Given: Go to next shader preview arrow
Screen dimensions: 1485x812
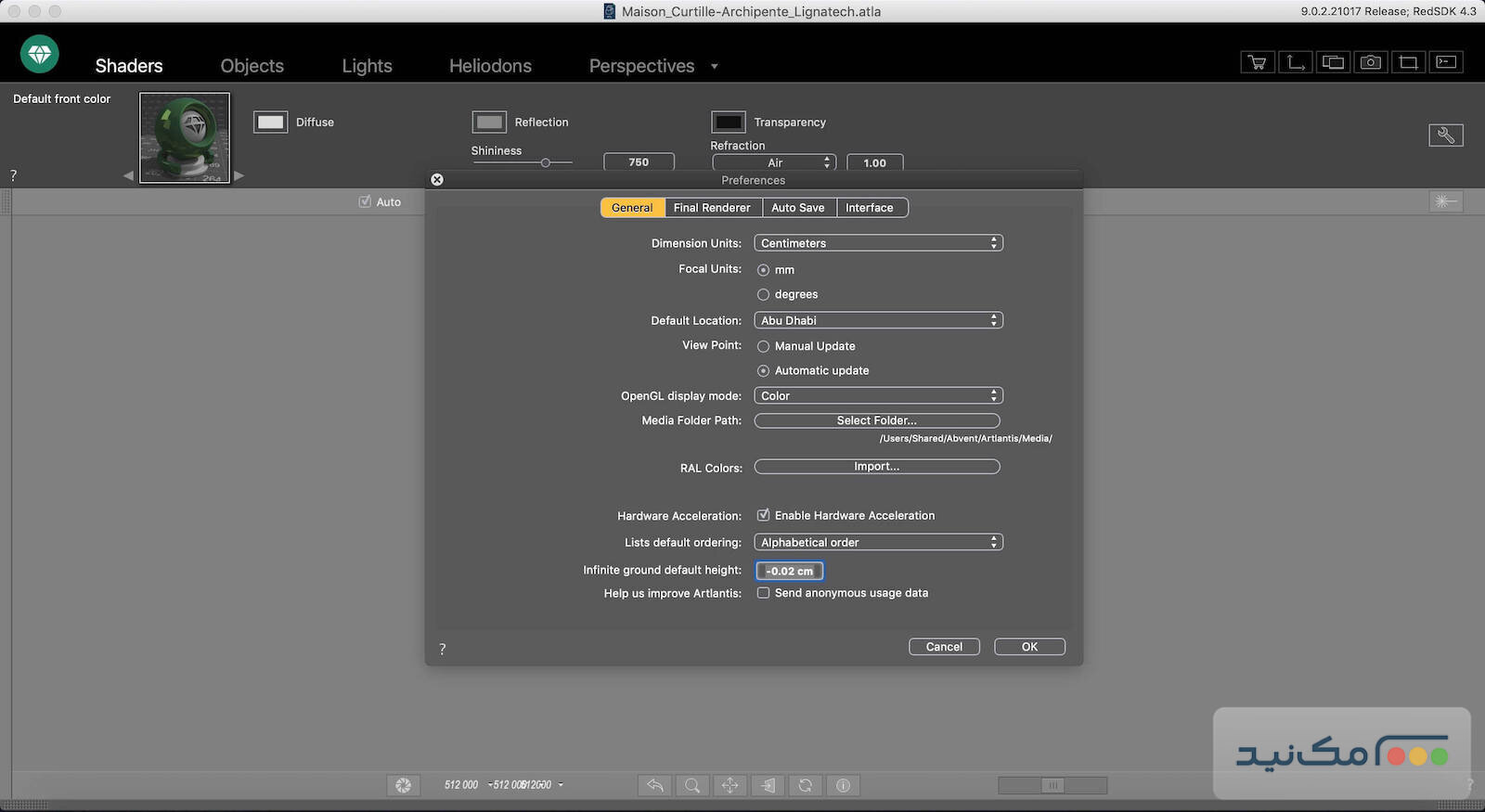Looking at the screenshot, I should pos(239,175).
